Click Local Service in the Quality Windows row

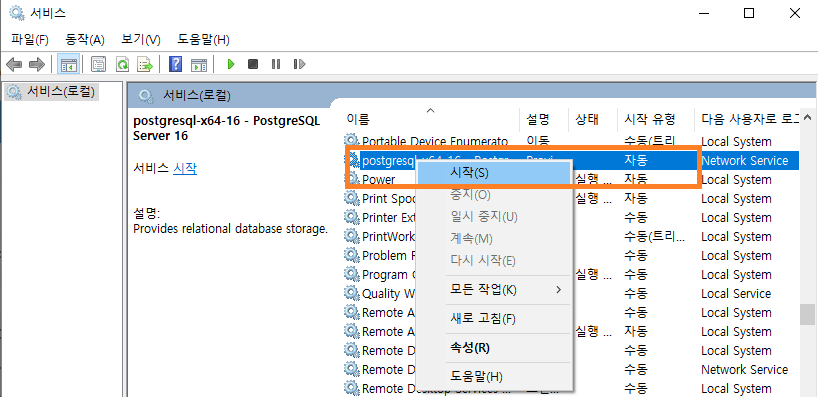click(x=736, y=293)
